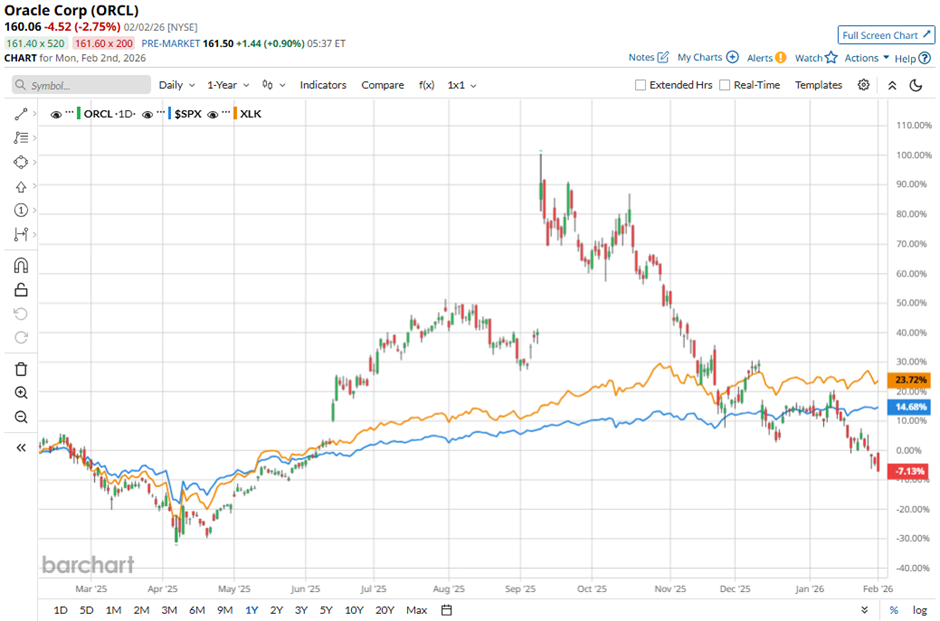
Task: Open the 1x1 grid layout dropdown
Action: click(462, 85)
